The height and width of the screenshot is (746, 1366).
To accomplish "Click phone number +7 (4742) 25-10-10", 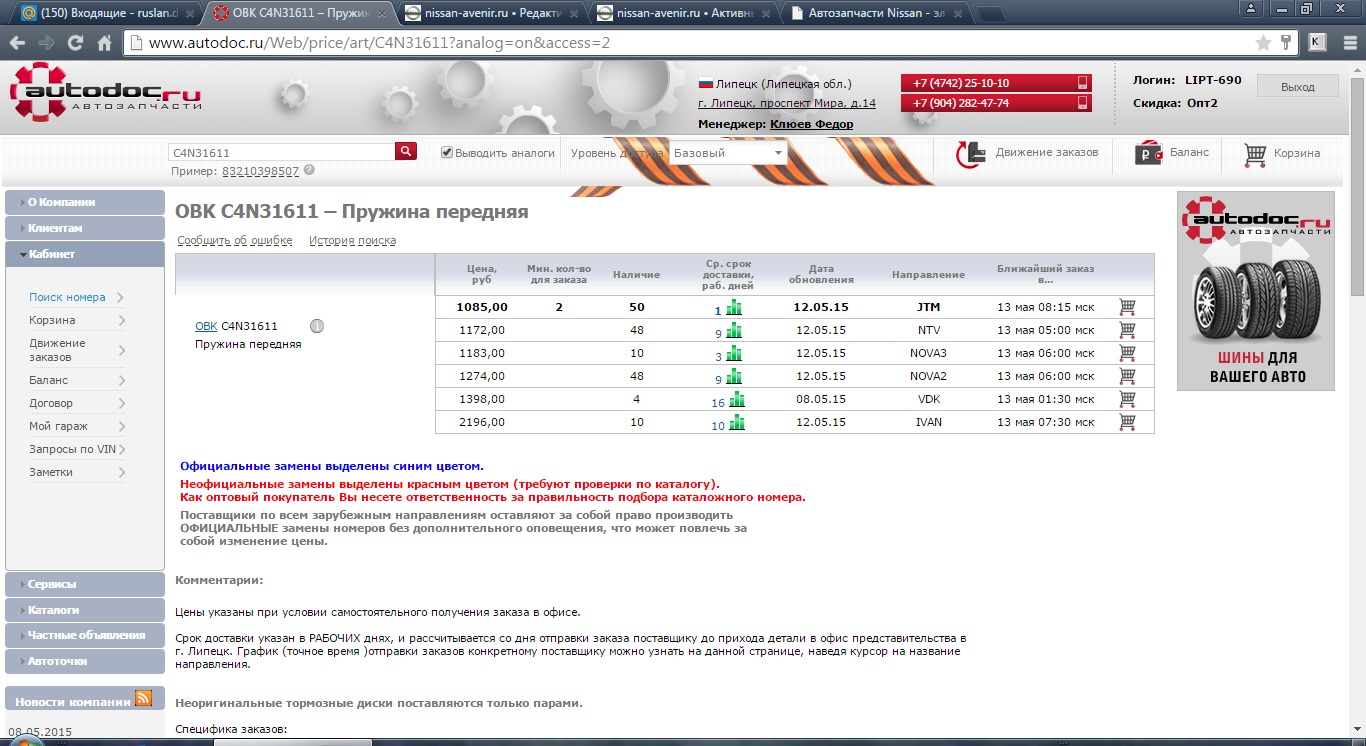I will point(995,83).
